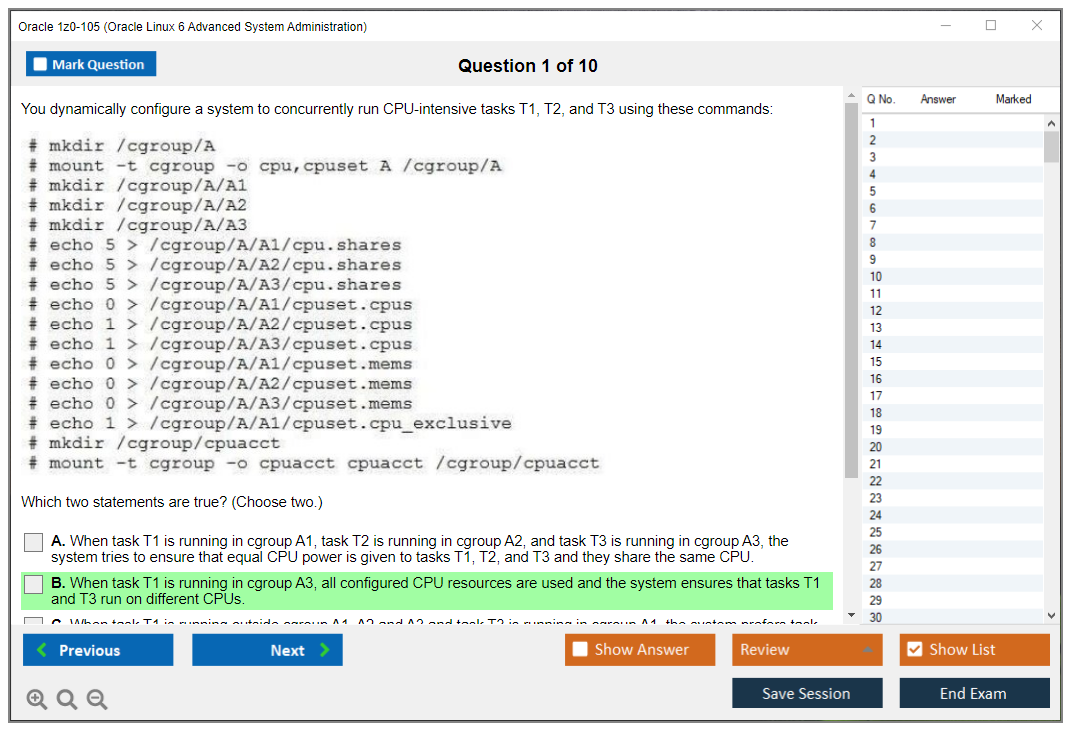Select answer option B checkbox

click(x=33, y=584)
